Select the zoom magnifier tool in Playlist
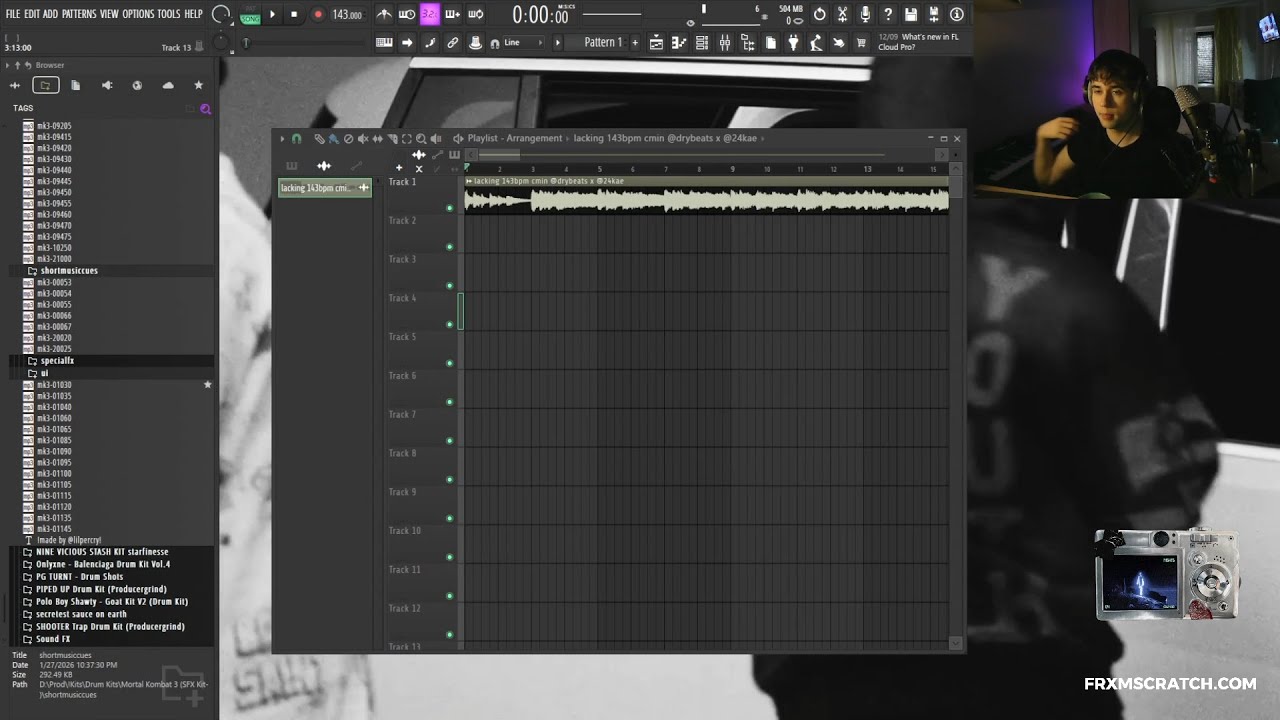 421,139
